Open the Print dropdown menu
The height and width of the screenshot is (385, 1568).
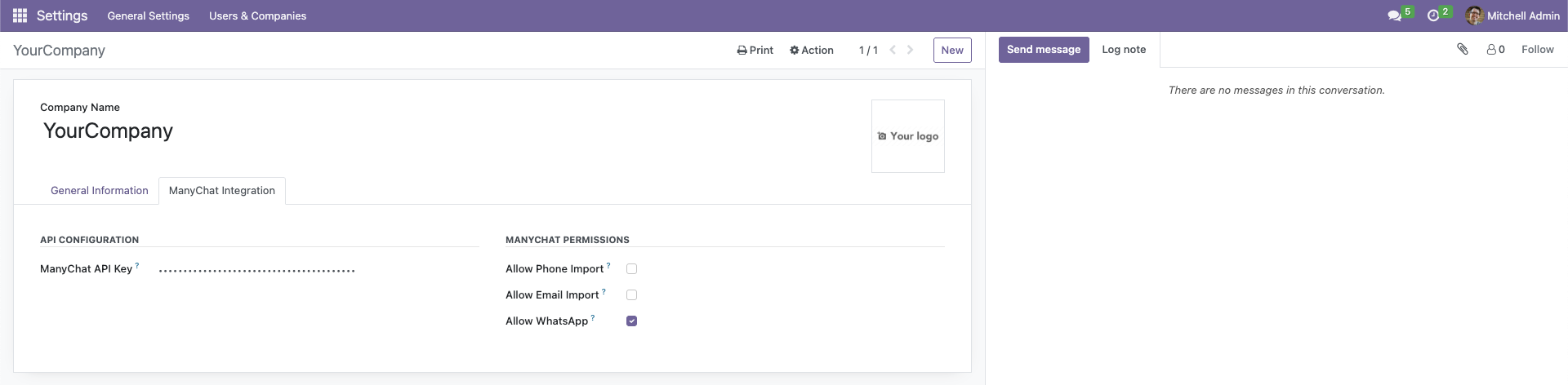(x=755, y=50)
